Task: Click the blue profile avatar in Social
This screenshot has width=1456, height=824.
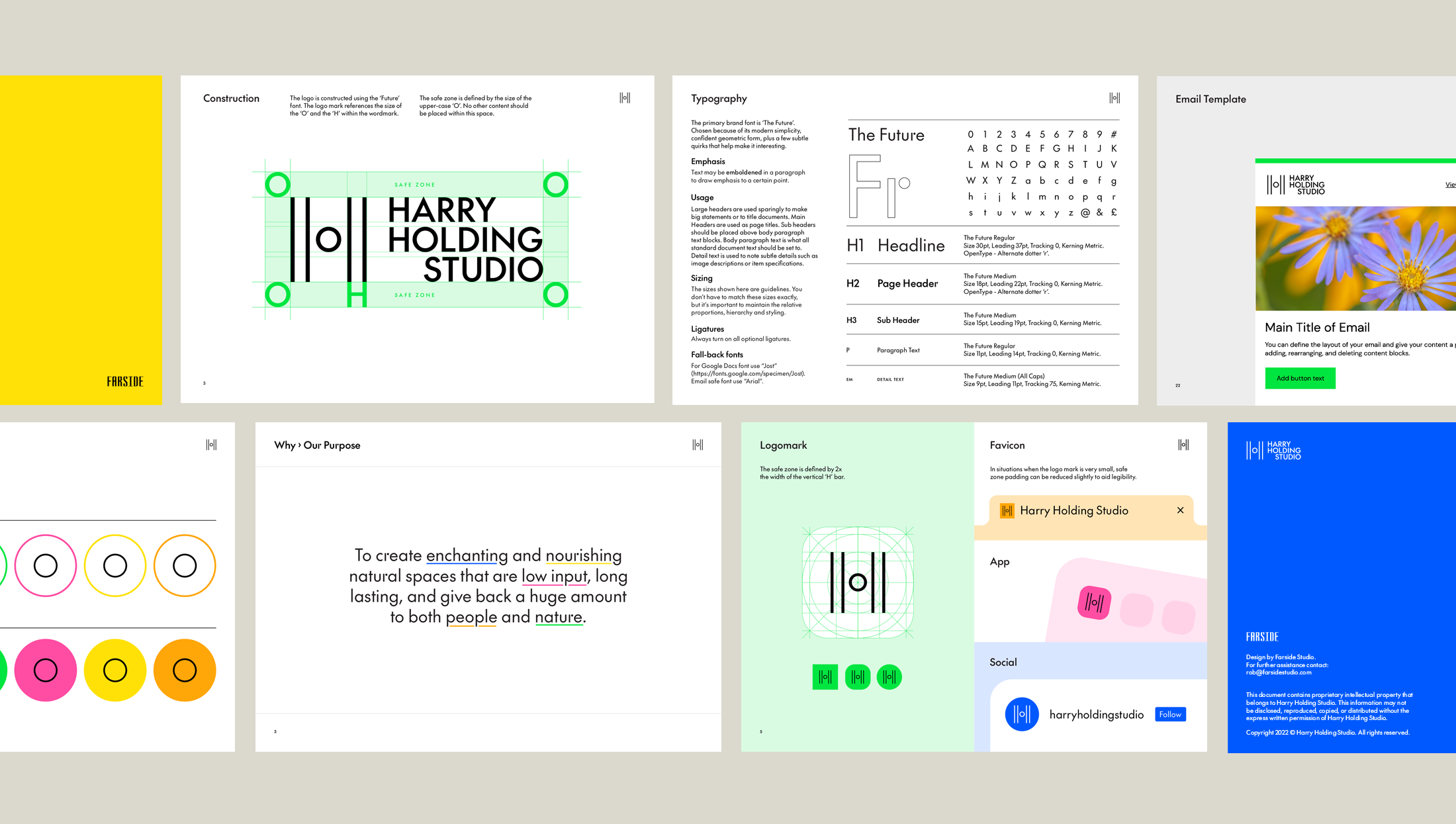Action: [1022, 714]
